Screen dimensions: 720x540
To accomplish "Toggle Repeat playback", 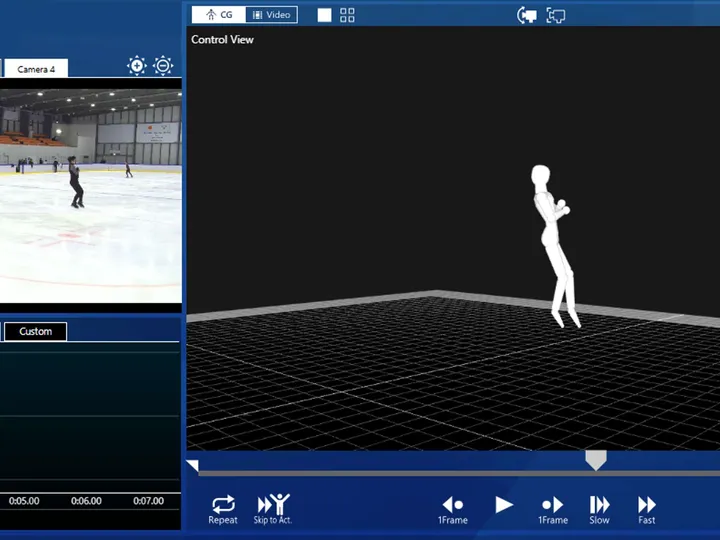I will pos(223,507).
